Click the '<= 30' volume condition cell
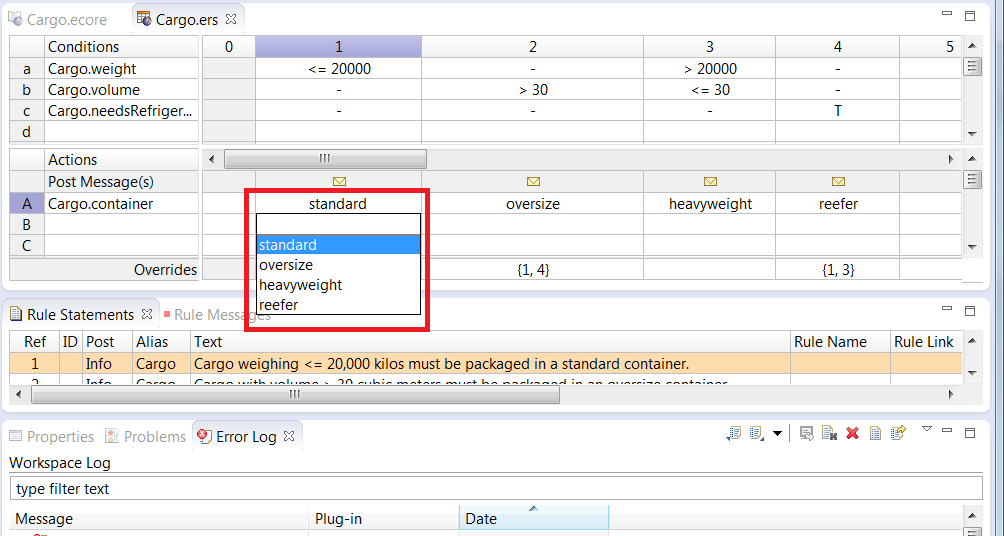Image resolution: width=1004 pixels, height=536 pixels. point(709,90)
